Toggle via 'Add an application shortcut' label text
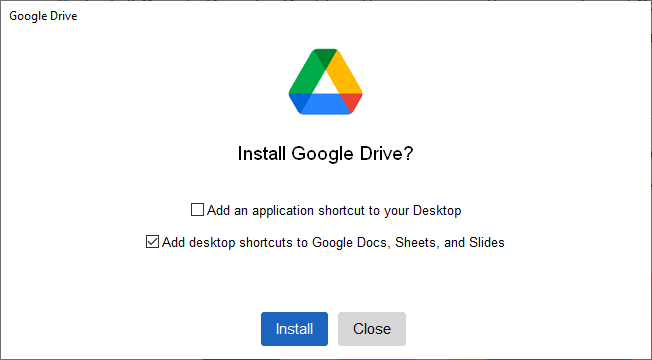 334,210
